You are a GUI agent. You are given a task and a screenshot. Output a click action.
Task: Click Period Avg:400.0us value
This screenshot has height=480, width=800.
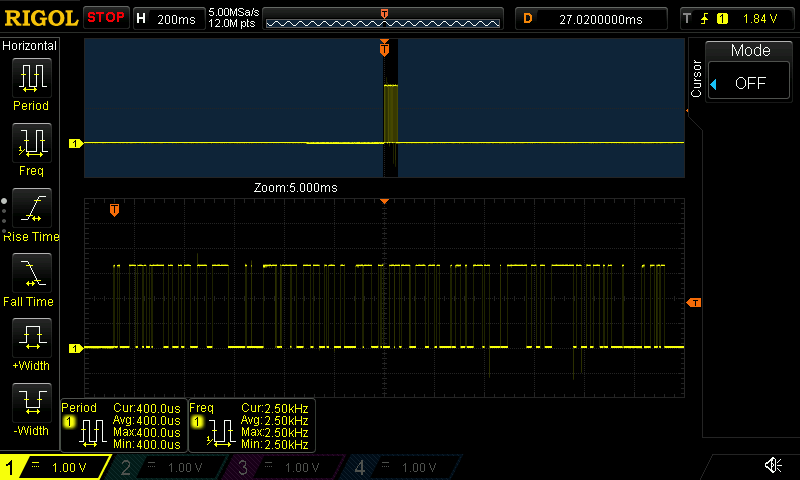[x=147, y=420]
